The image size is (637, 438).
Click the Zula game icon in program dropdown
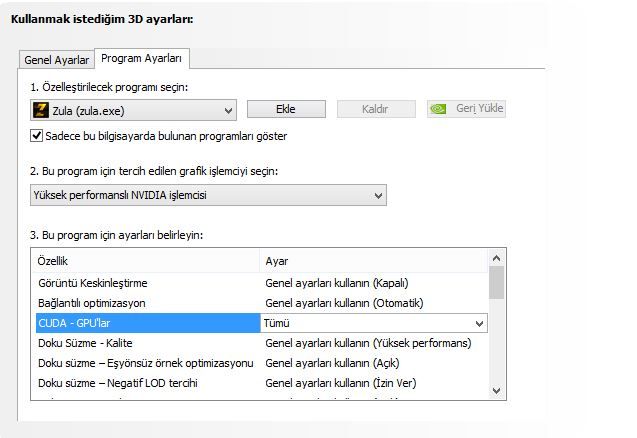coord(41,110)
